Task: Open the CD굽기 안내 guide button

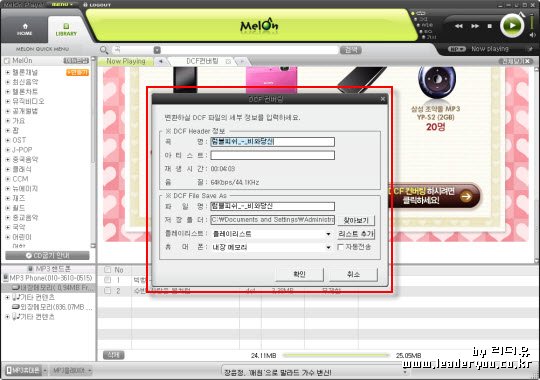Action: 47,255
